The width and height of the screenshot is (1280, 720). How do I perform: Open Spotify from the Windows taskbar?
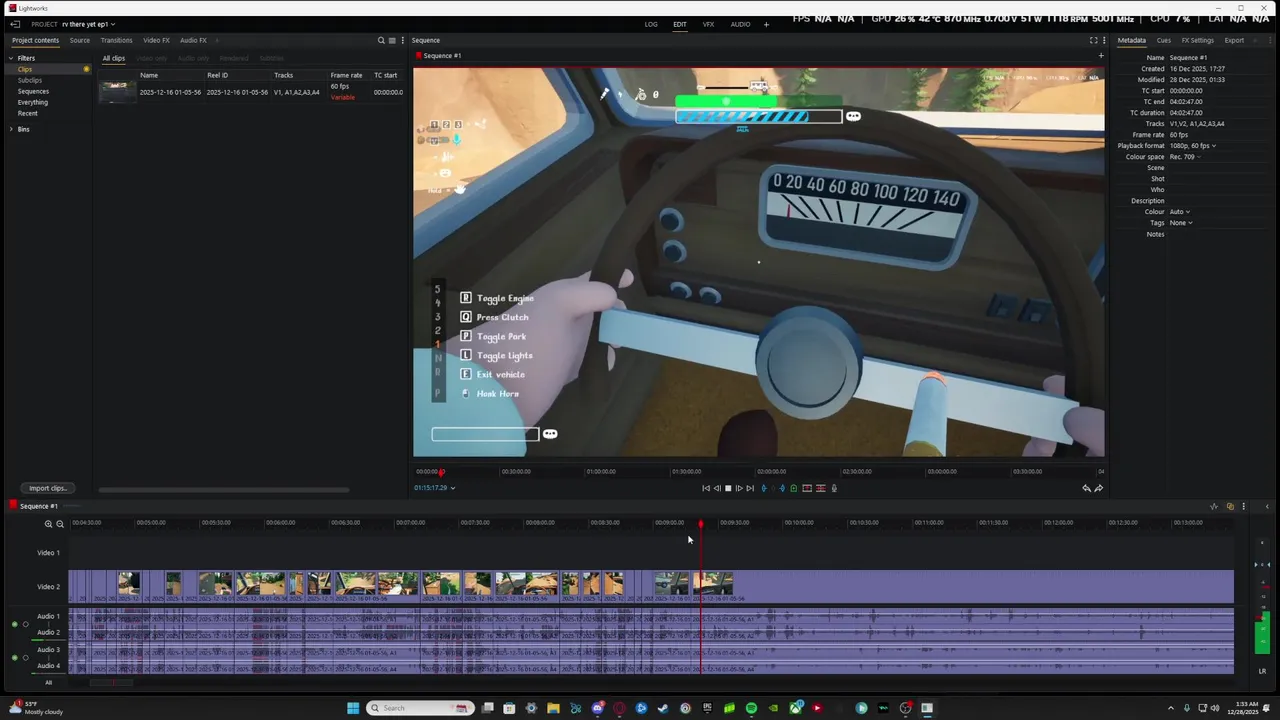pos(751,708)
